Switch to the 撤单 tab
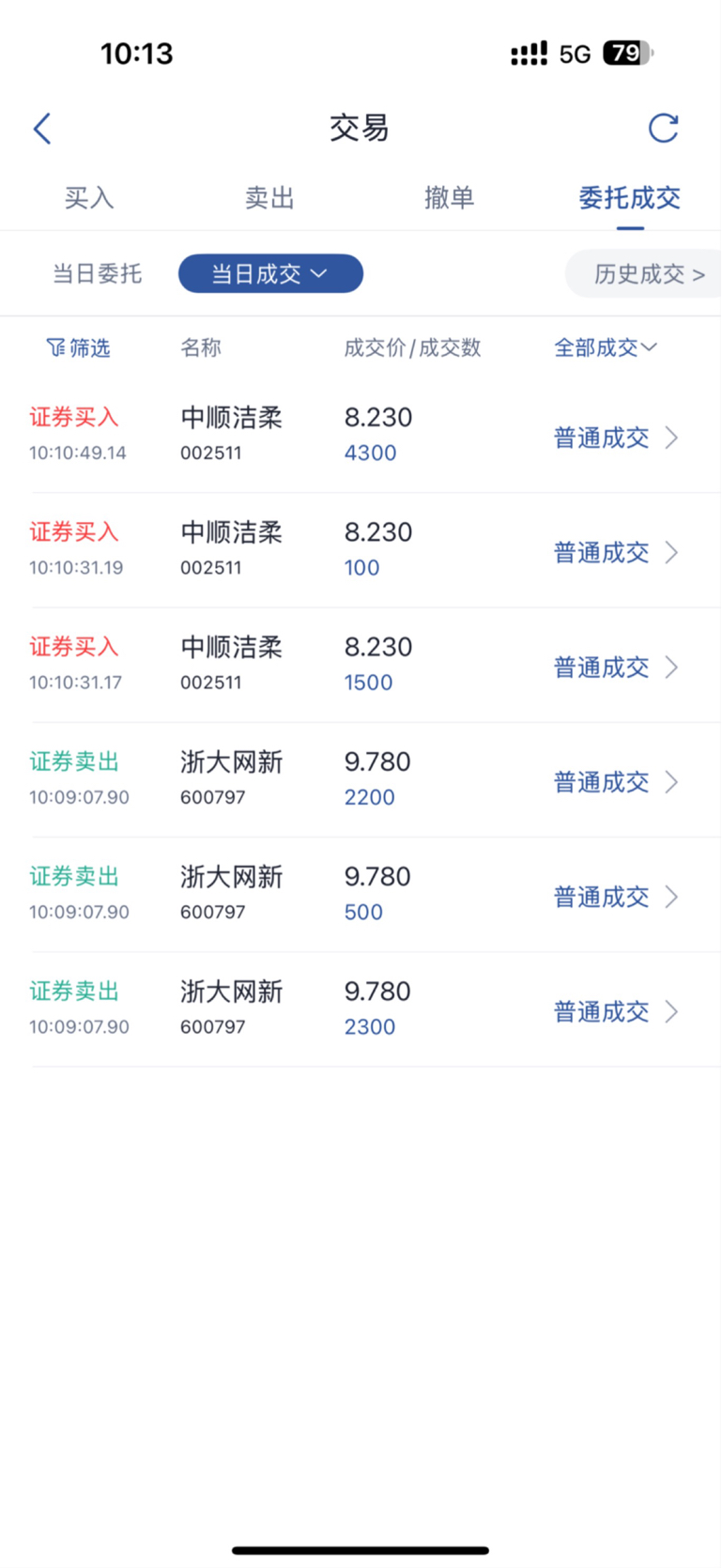722x1568 pixels. pos(450,198)
